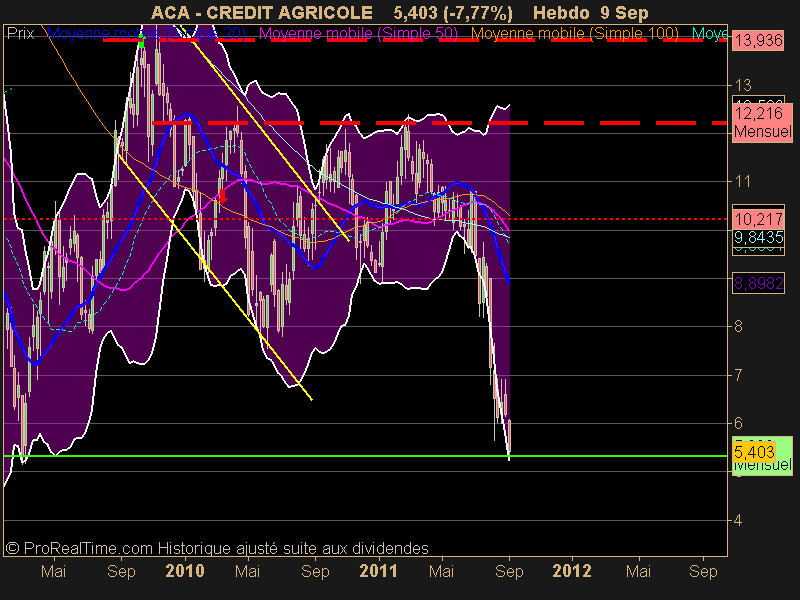
Task: Click the 'Prix' legend label
Action: point(20,34)
